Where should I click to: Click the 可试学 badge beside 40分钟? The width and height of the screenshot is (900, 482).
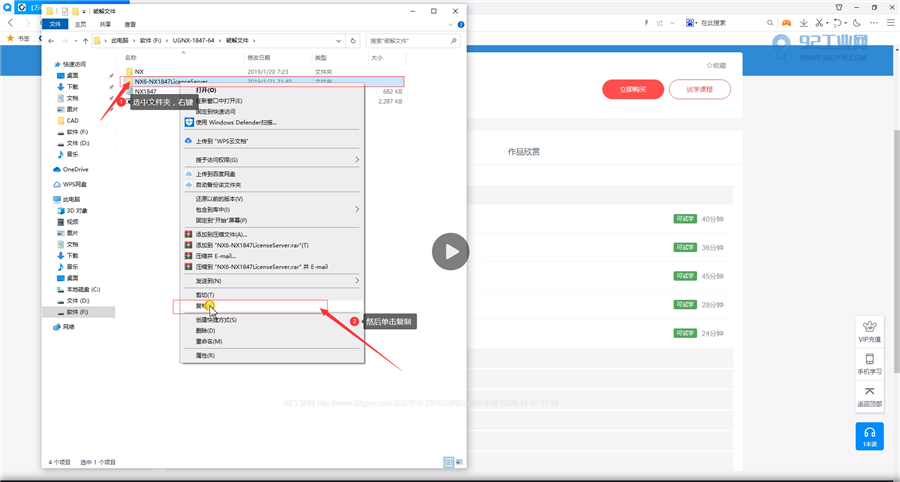685,219
